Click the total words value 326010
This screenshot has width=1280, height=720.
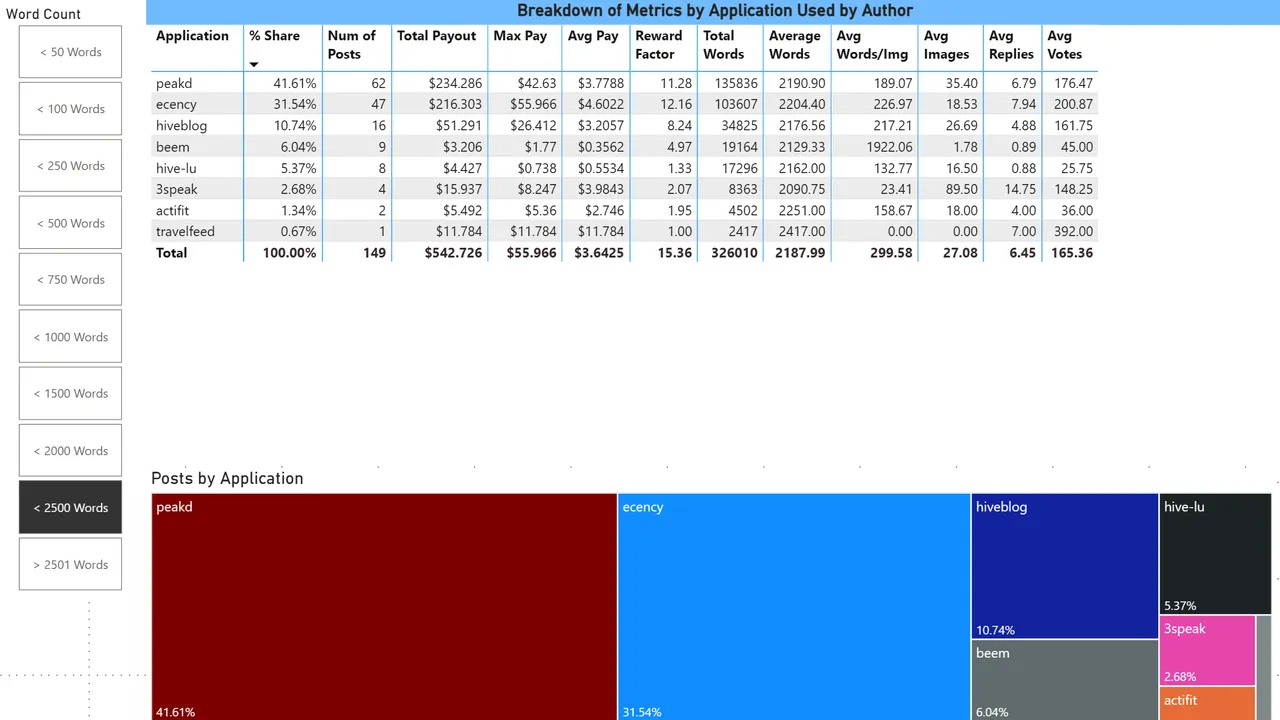733,253
